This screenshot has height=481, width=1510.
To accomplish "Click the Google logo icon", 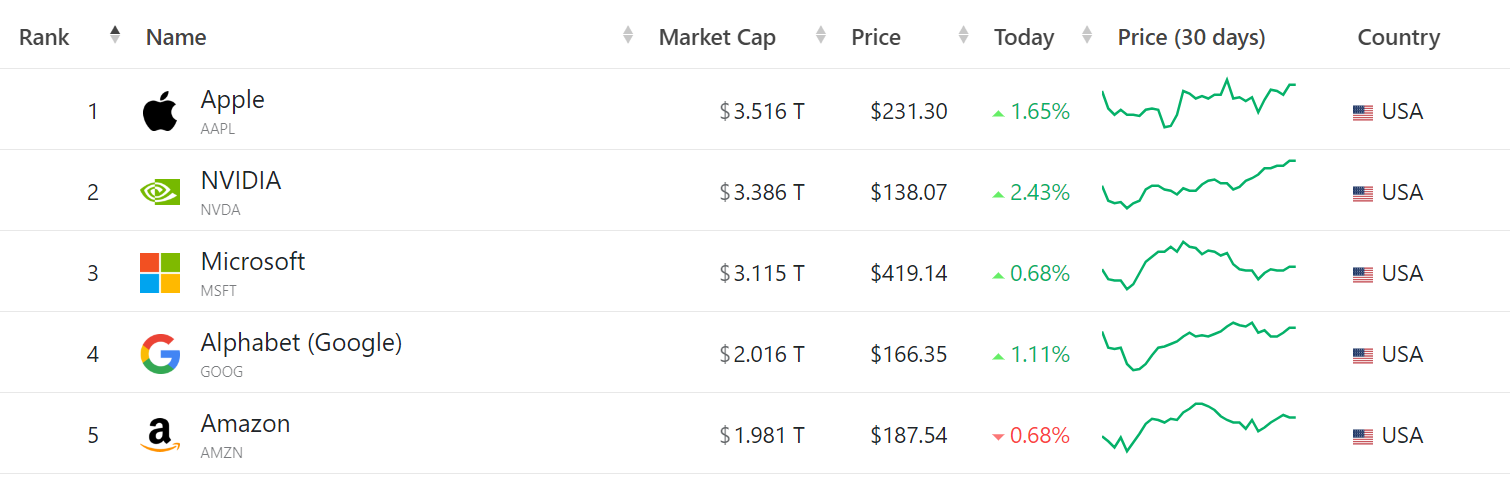I will coord(160,354).
